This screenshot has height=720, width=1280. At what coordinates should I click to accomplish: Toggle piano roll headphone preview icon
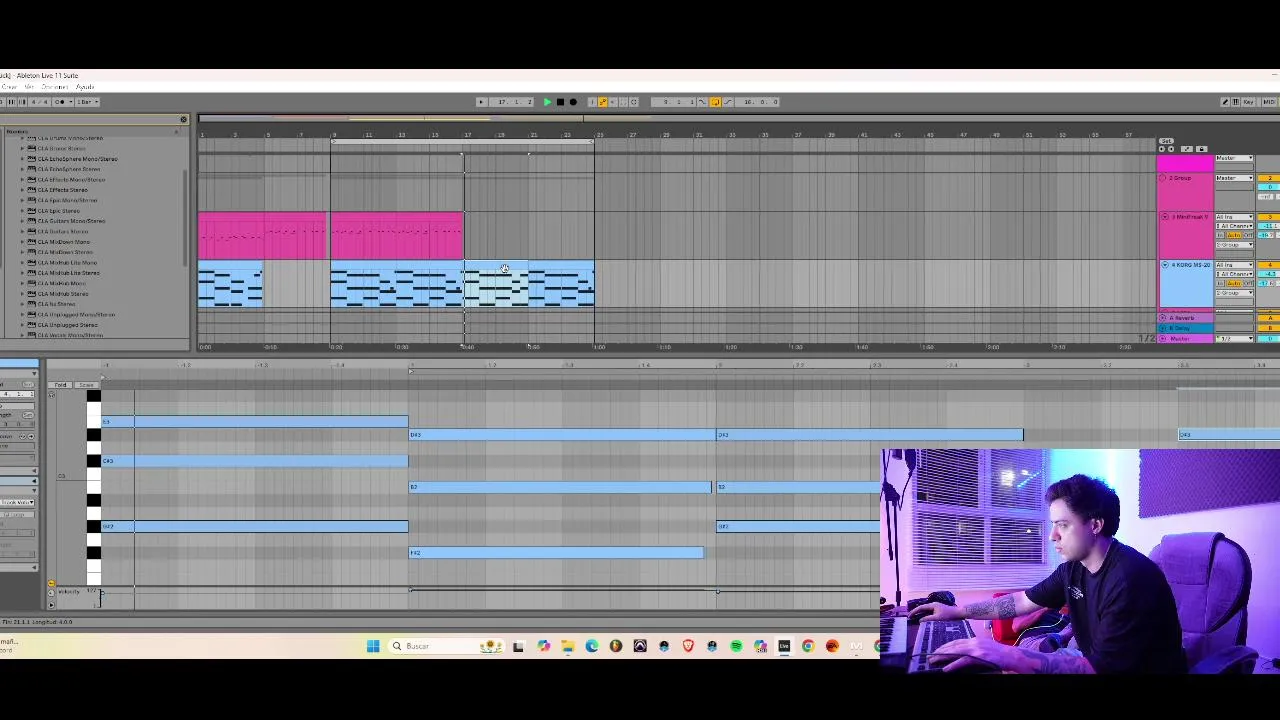pyautogui.click(x=52, y=395)
